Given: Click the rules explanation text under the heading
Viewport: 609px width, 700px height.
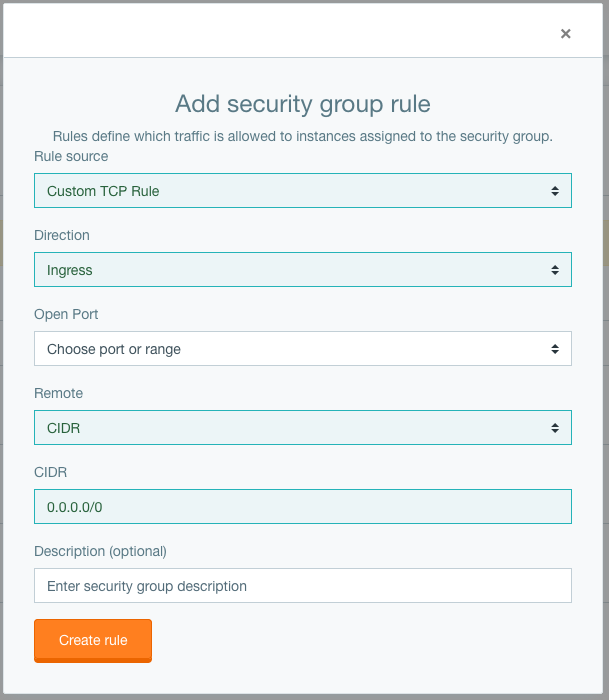Looking at the screenshot, I should [303, 136].
